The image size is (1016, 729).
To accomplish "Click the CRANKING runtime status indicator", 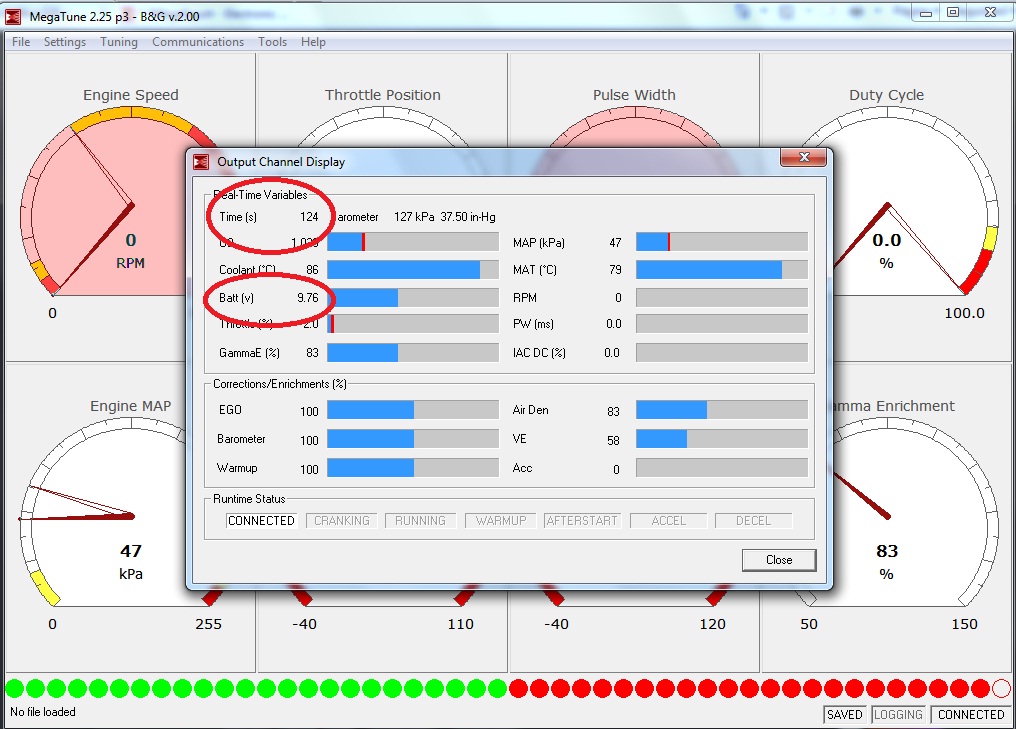I will point(342,521).
